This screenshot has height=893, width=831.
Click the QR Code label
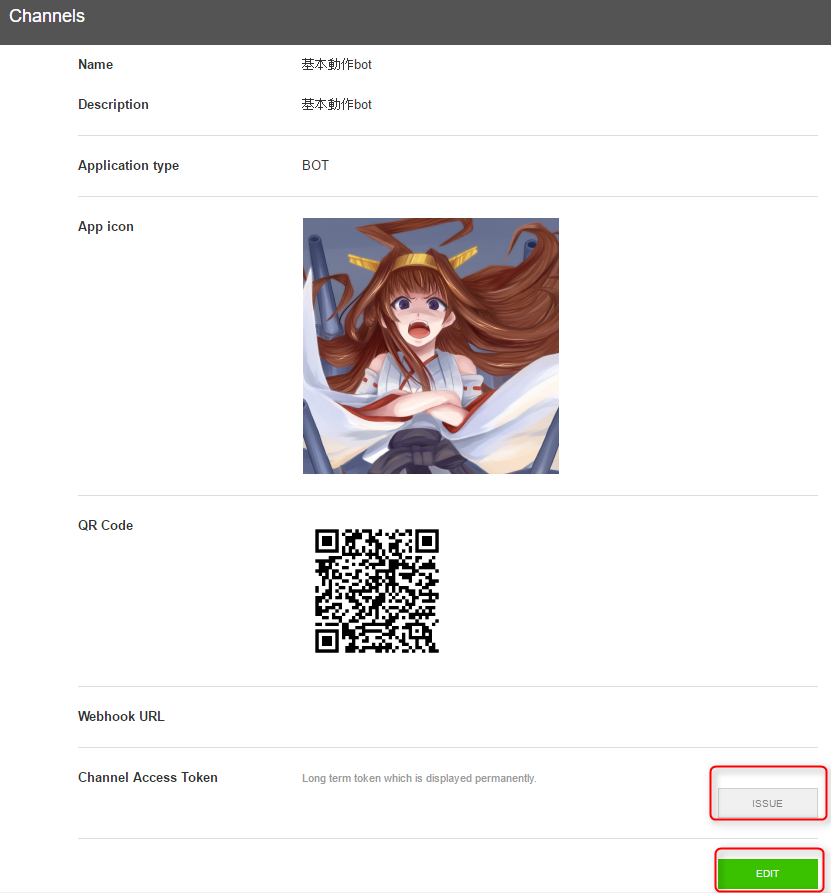(105, 525)
